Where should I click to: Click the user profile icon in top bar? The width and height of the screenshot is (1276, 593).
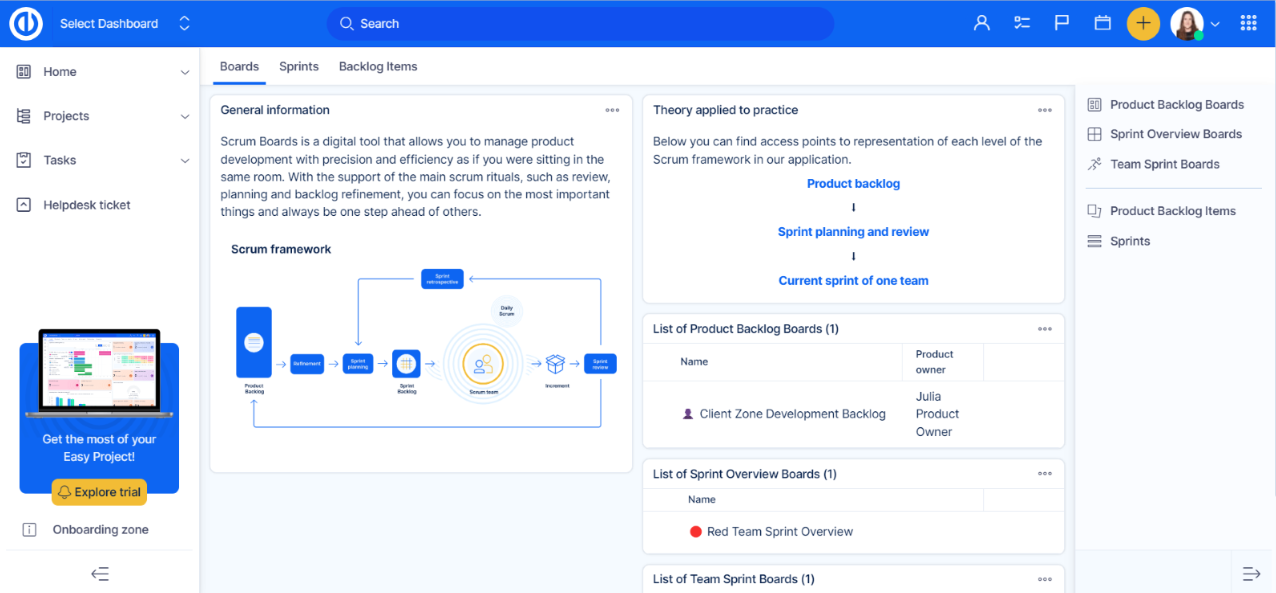[981, 23]
